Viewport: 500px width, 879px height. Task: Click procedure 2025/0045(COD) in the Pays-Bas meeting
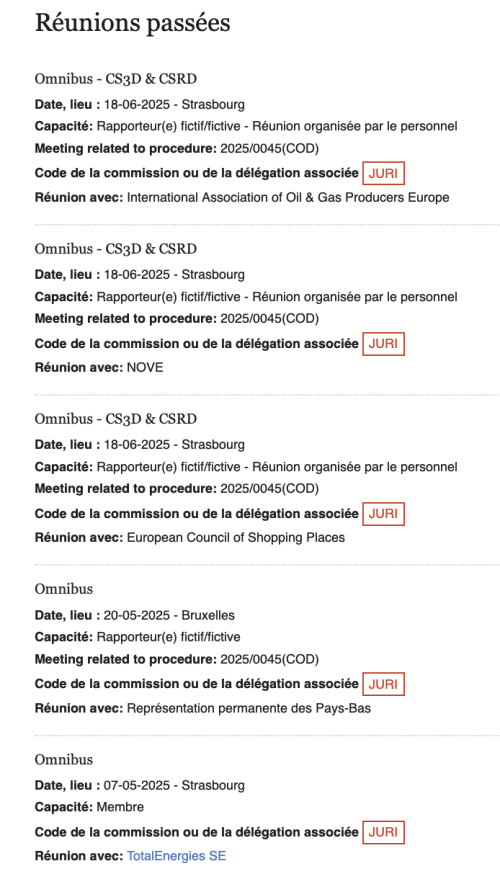click(x=270, y=659)
